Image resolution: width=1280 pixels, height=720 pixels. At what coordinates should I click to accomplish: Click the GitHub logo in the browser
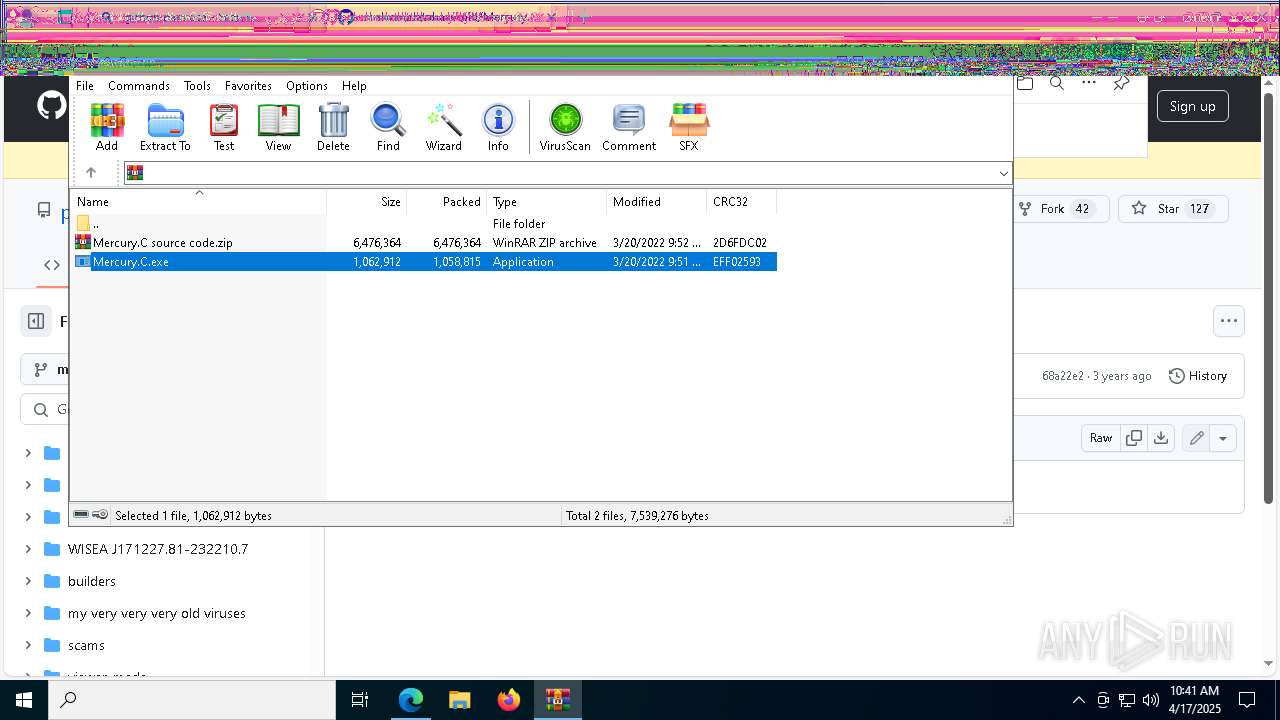50,106
